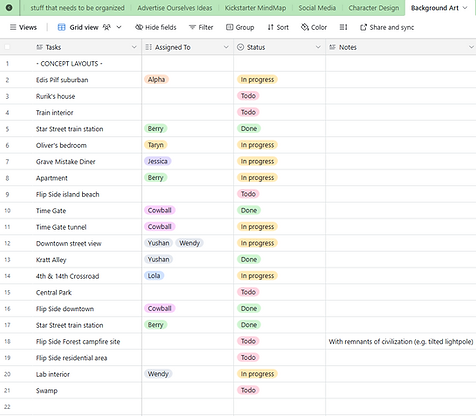Screen dimensions: 476x416
Task: Select the '- CONCEPT LAYOUTS -' cell
Action: coord(87,63)
